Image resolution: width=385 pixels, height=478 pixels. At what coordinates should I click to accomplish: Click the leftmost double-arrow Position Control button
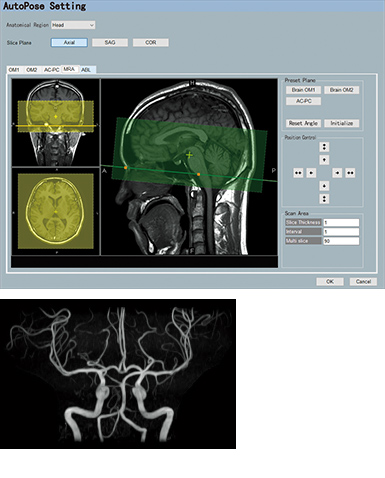tap(298, 173)
